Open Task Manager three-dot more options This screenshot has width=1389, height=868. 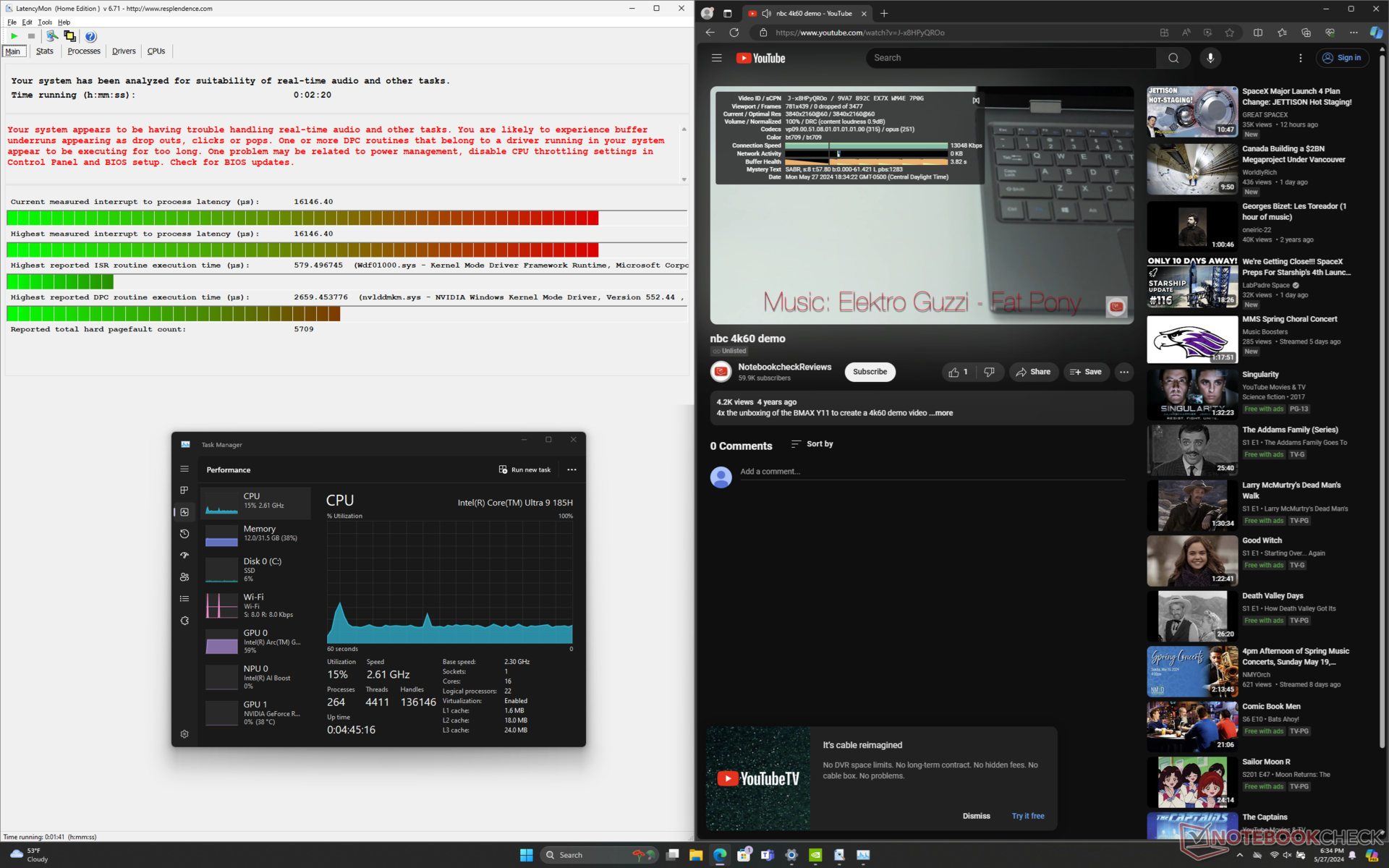pos(572,469)
